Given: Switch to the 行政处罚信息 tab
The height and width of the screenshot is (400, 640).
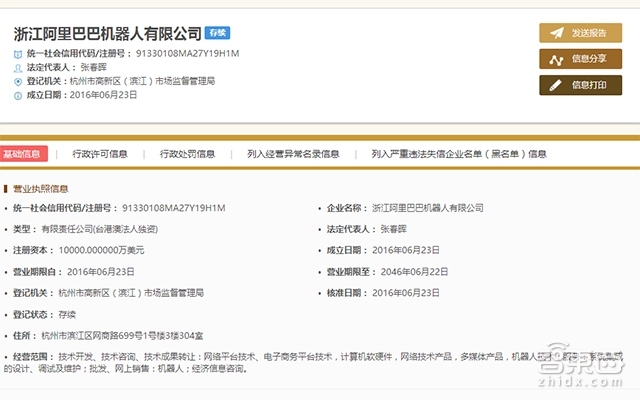Looking at the screenshot, I should point(187,154).
